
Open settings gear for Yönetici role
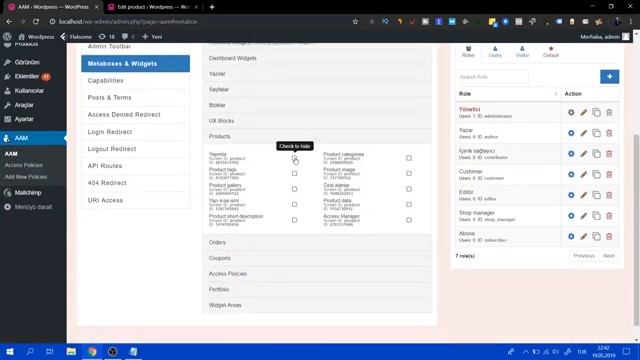571,112
